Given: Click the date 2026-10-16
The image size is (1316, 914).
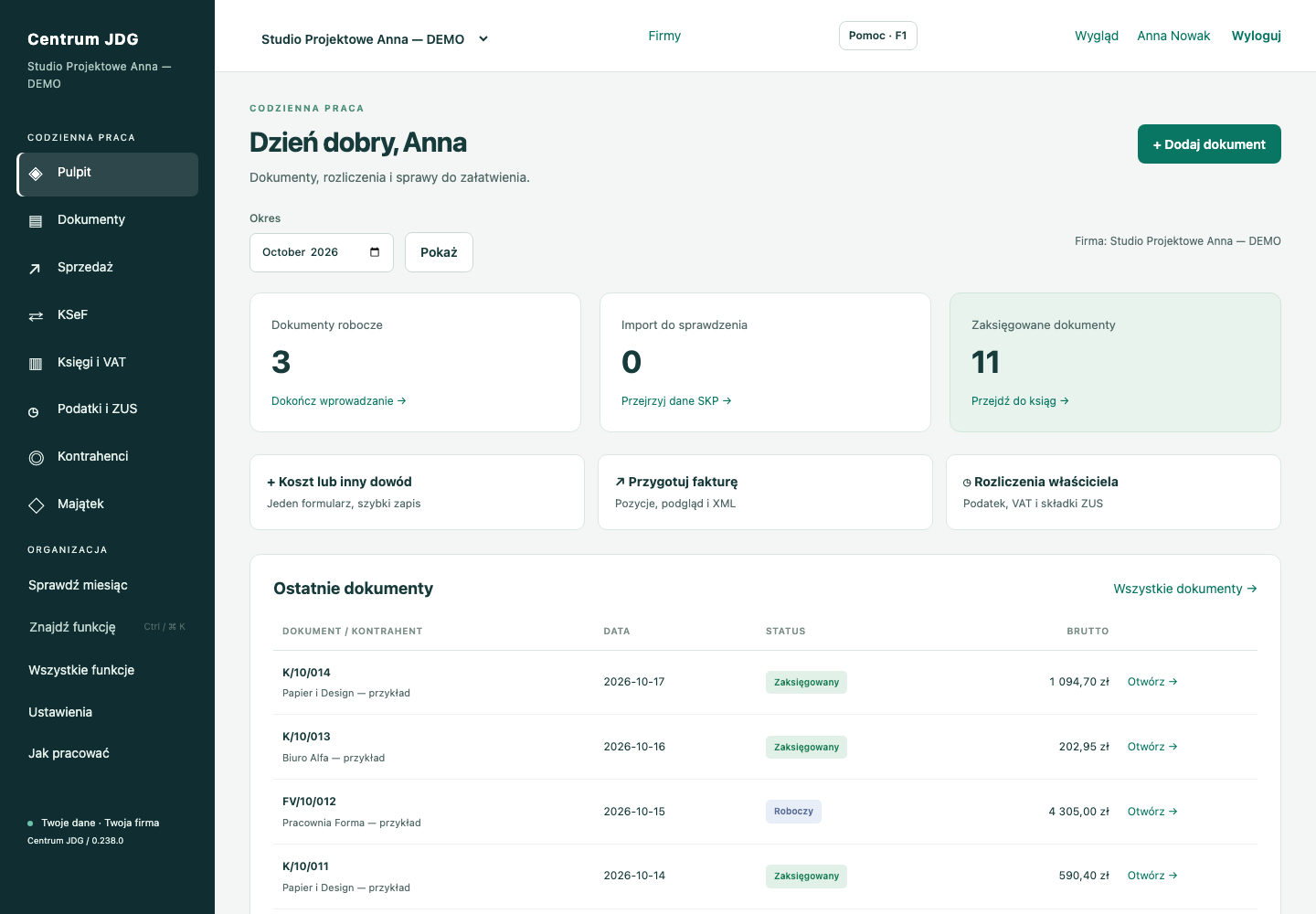Looking at the screenshot, I should click(x=634, y=747).
